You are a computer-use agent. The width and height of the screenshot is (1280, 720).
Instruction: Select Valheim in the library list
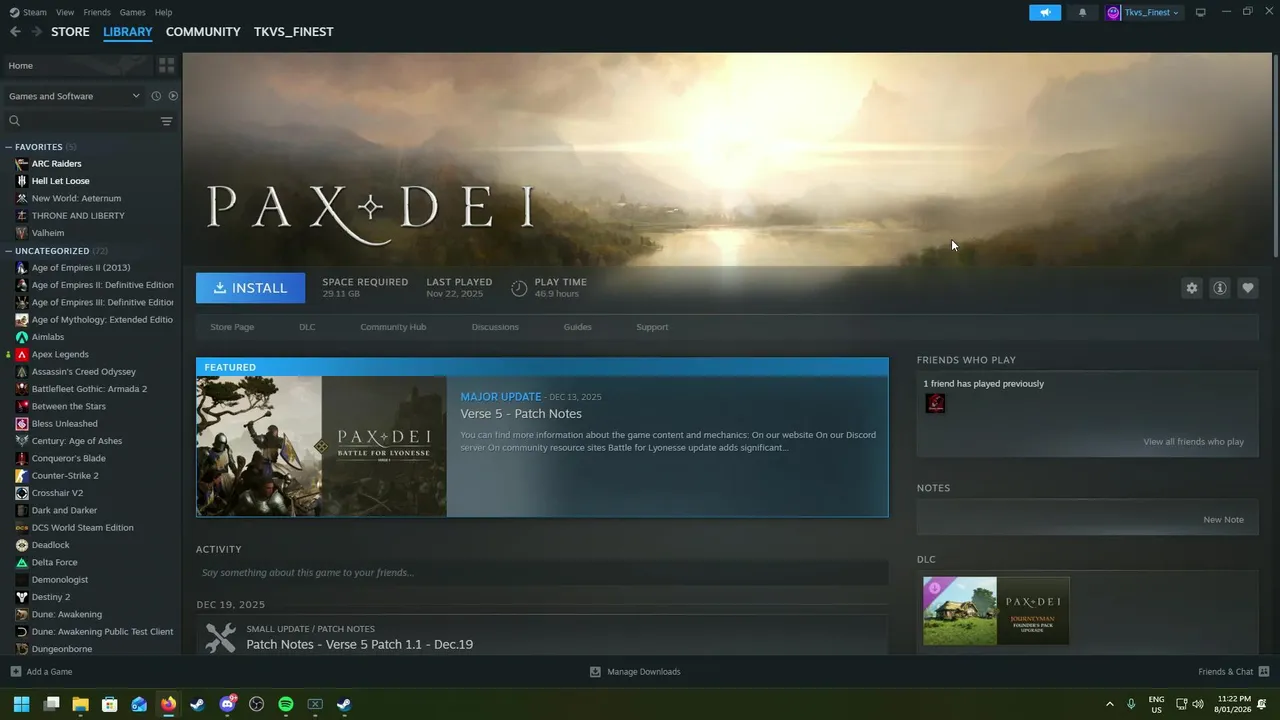point(48,233)
